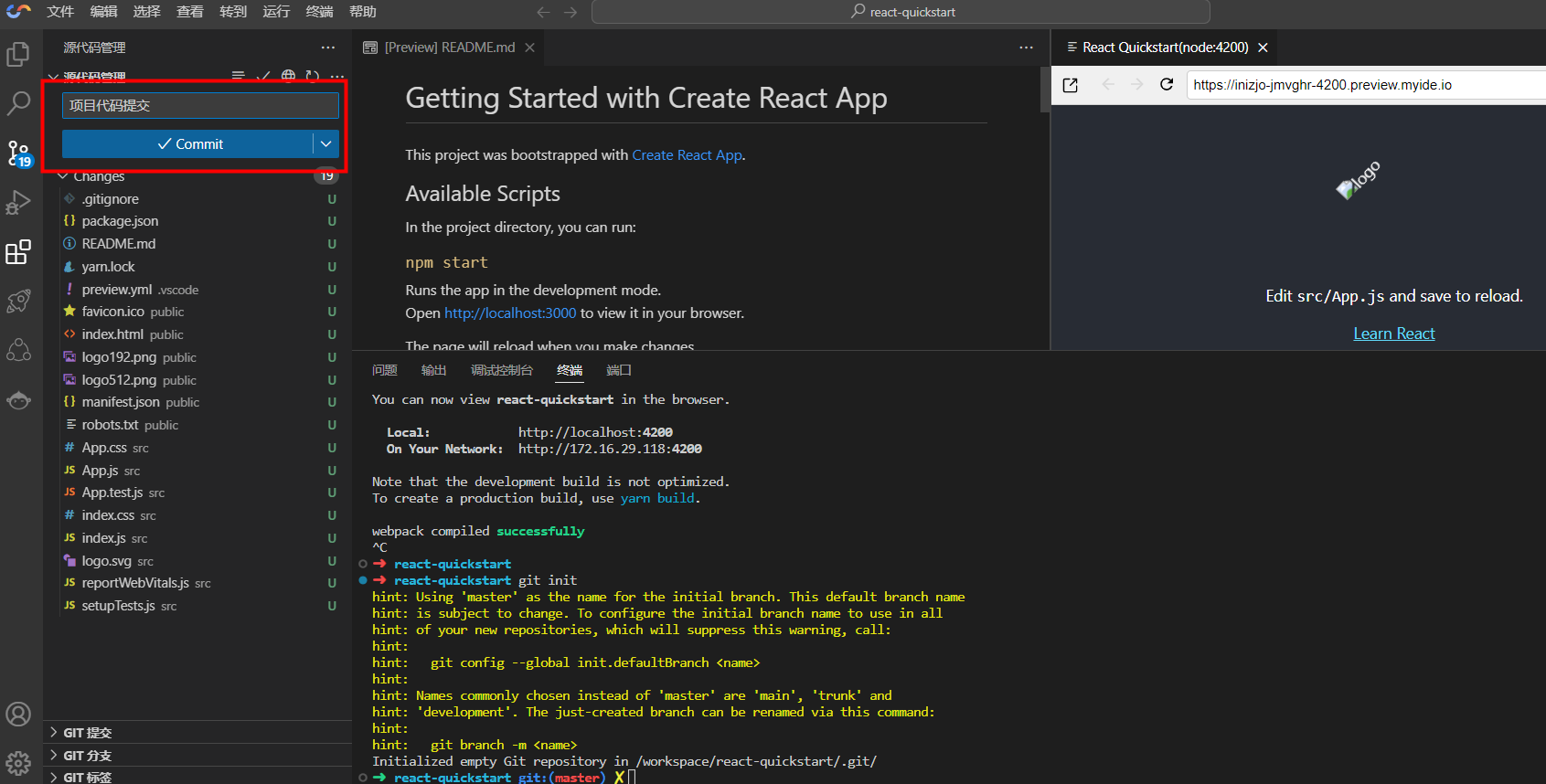
Task: Open views and more actions of source control panel
Action: pyautogui.click(x=328, y=48)
